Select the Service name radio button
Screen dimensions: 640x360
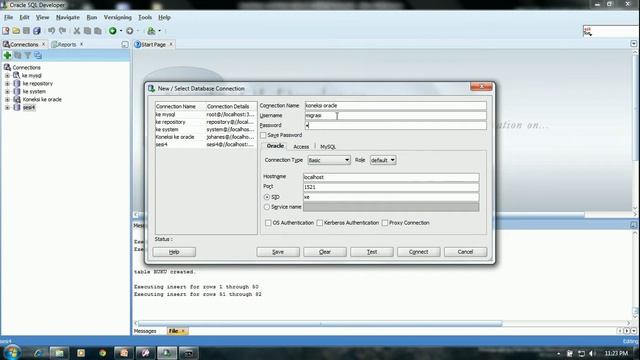pyautogui.click(x=267, y=207)
